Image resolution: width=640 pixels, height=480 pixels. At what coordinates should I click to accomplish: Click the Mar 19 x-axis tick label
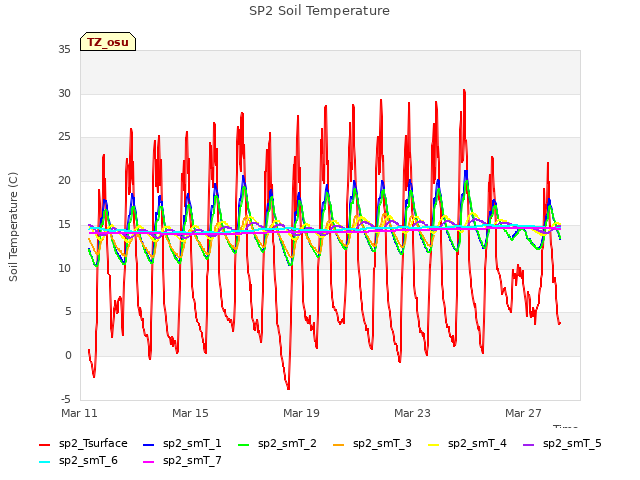pos(301,413)
